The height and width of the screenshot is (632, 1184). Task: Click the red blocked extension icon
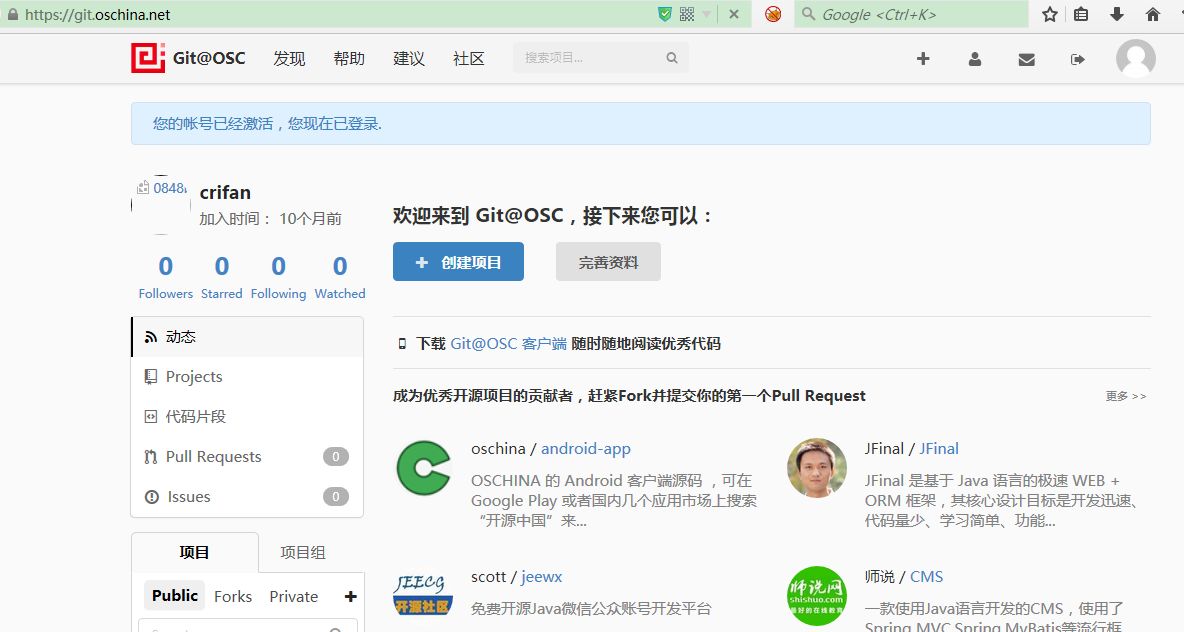(x=772, y=14)
